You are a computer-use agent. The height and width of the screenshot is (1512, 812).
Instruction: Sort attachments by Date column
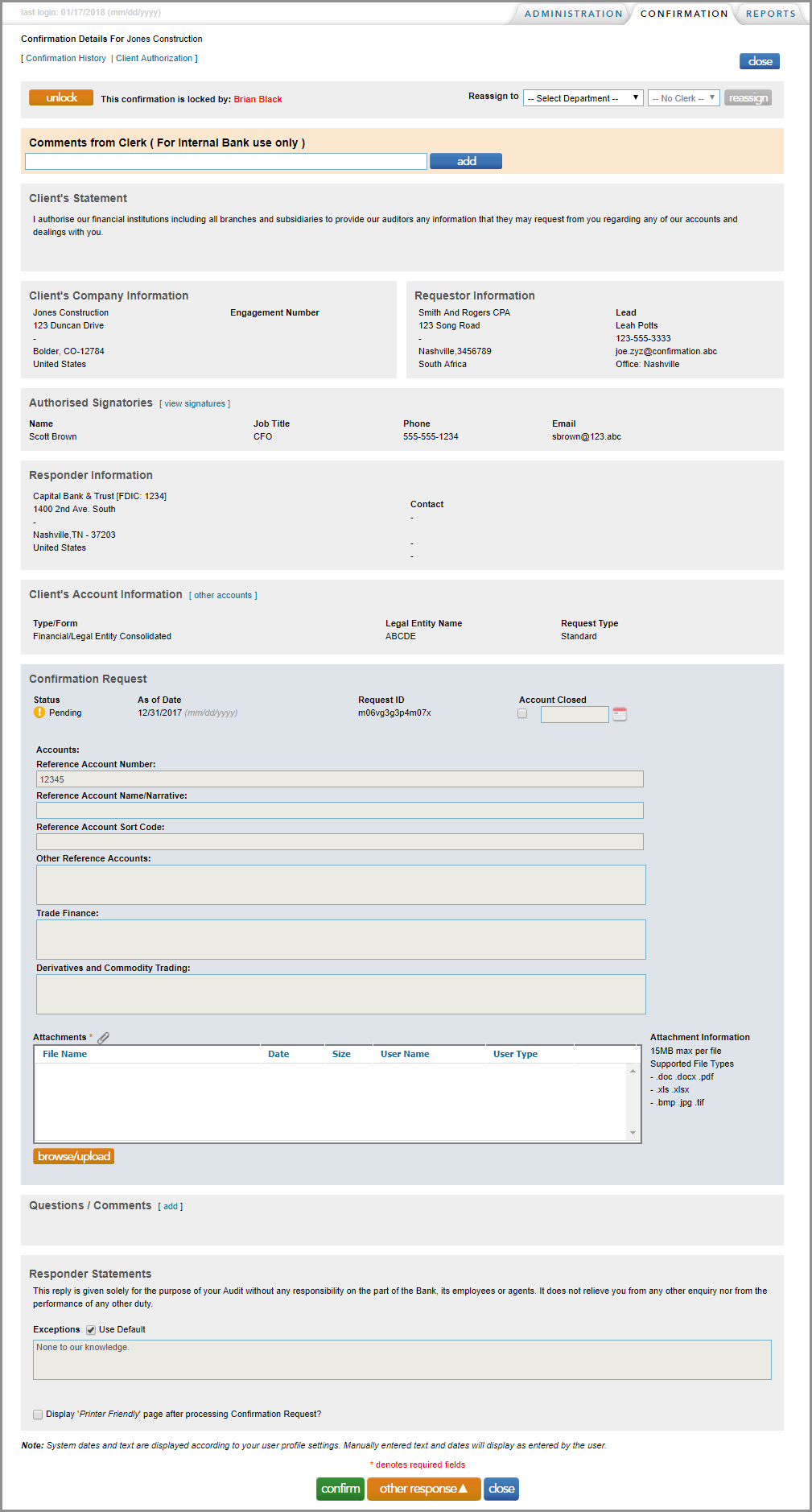(x=278, y=1054)
